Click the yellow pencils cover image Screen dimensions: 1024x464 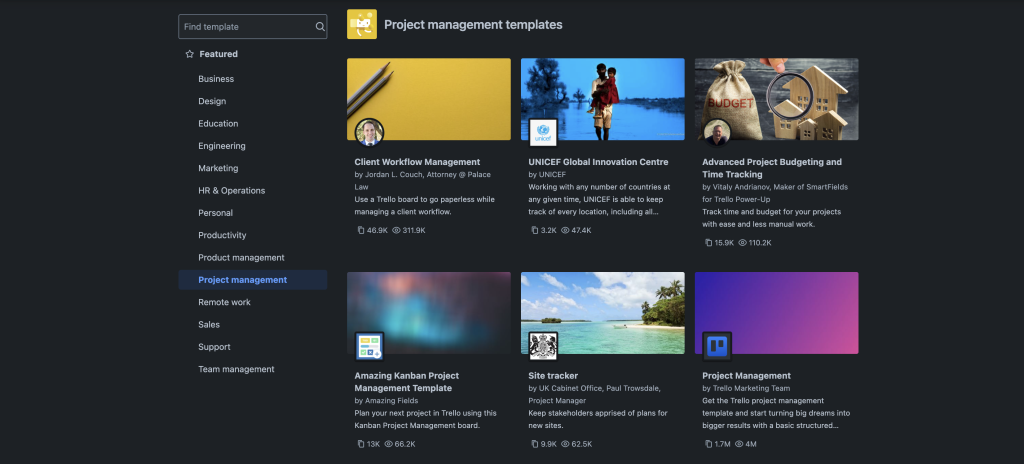click(x=429, y=99)
